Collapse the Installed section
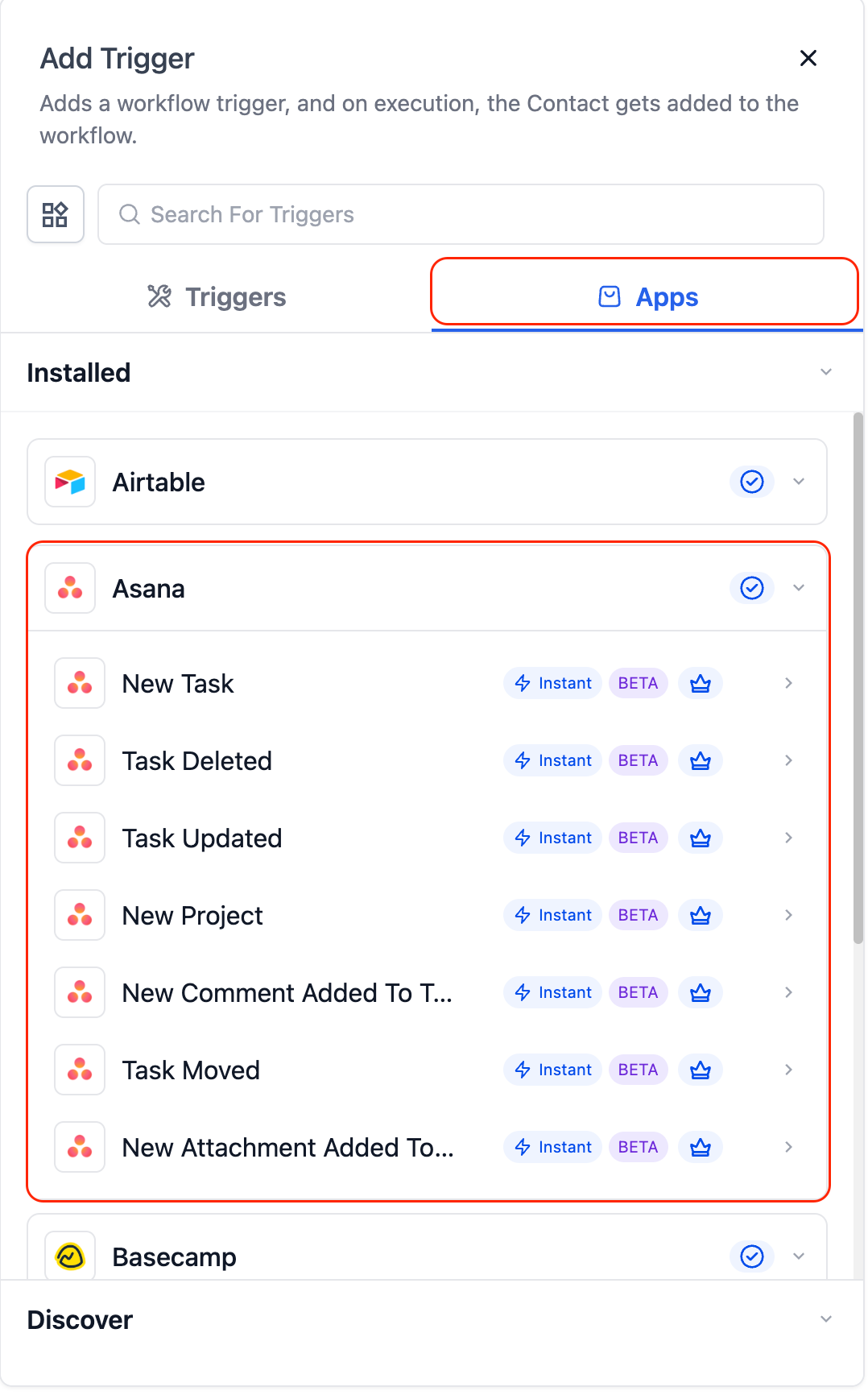 pyautogui.click(x=825, y=372)
